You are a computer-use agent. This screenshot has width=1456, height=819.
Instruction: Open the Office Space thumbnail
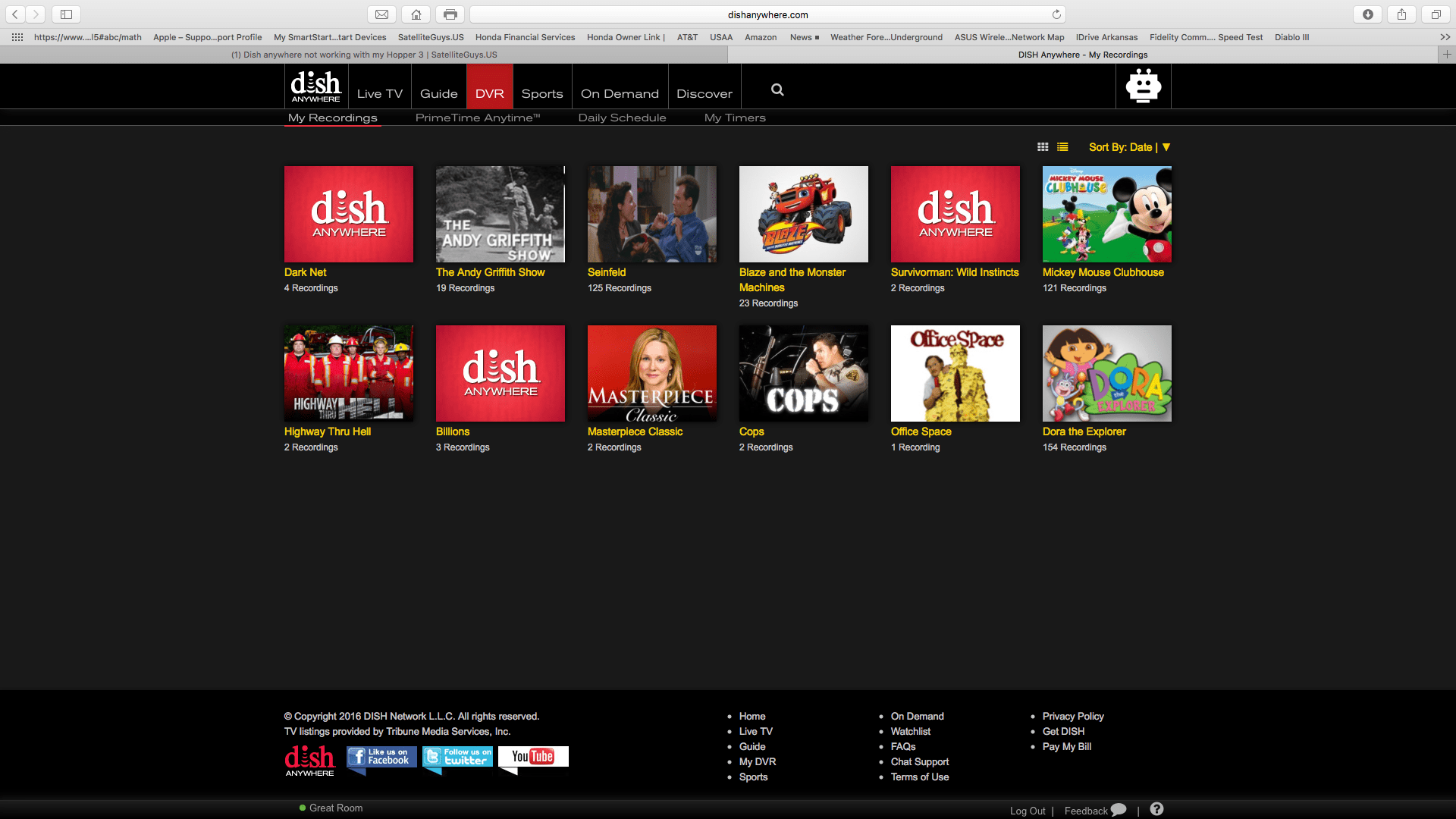point(955,373)
